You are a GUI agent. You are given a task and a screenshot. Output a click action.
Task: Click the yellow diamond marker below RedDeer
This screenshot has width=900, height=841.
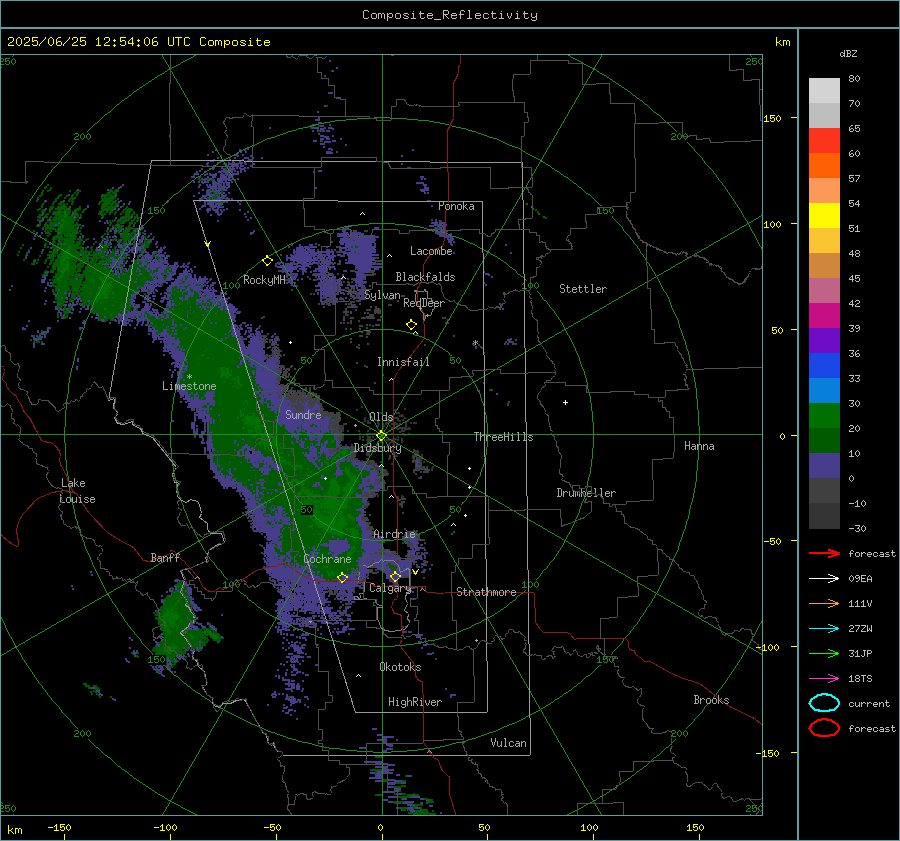click(411, 325)
